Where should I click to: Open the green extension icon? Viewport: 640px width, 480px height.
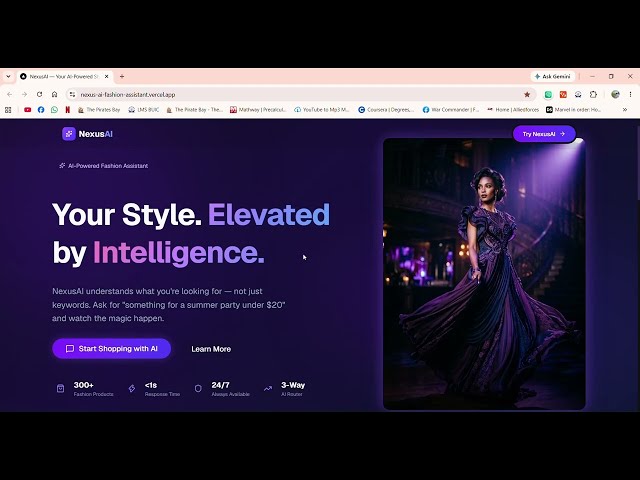(x=548, y=94)
